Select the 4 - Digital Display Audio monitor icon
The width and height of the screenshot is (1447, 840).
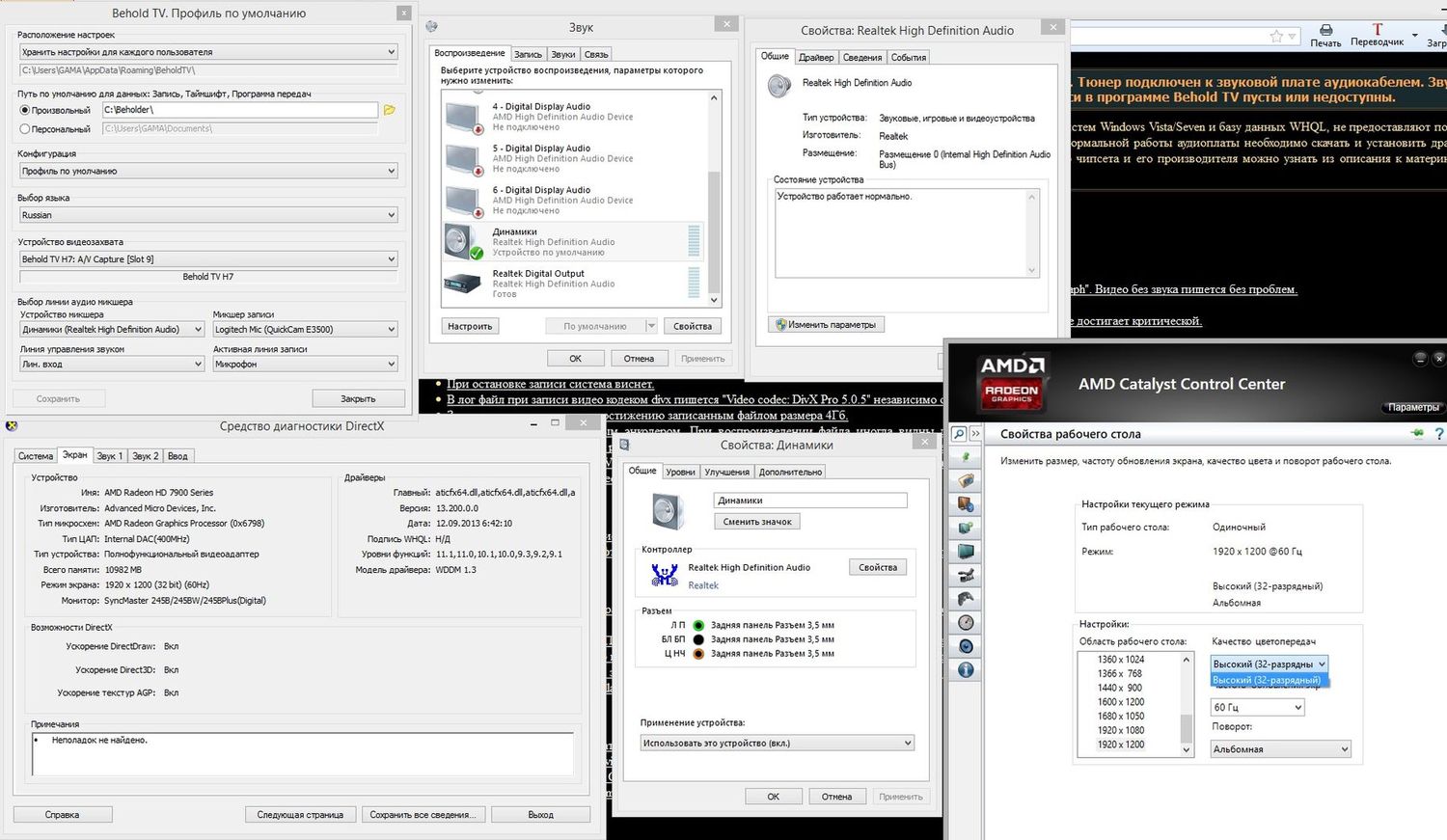coord(464,117)
